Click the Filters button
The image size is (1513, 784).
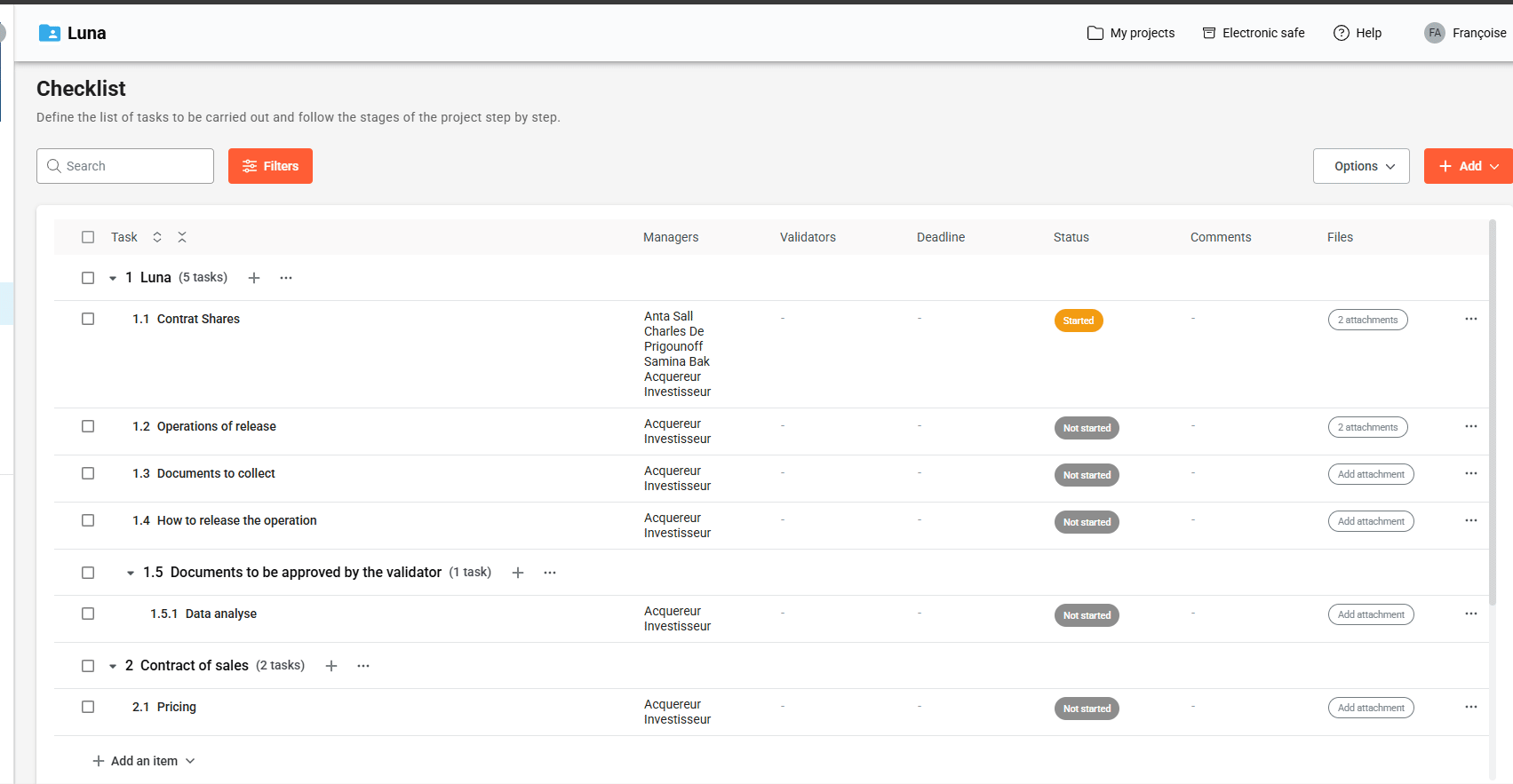point(270,166)
